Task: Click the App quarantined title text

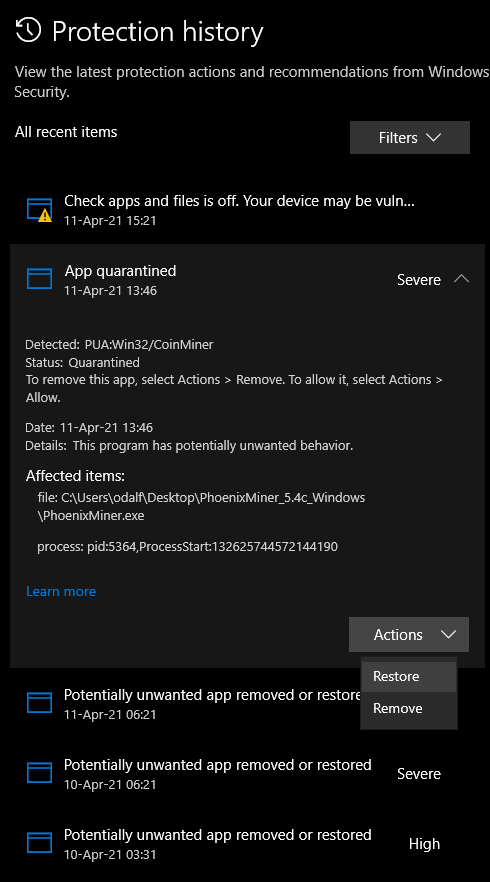Action: click(x=120, y=271)
